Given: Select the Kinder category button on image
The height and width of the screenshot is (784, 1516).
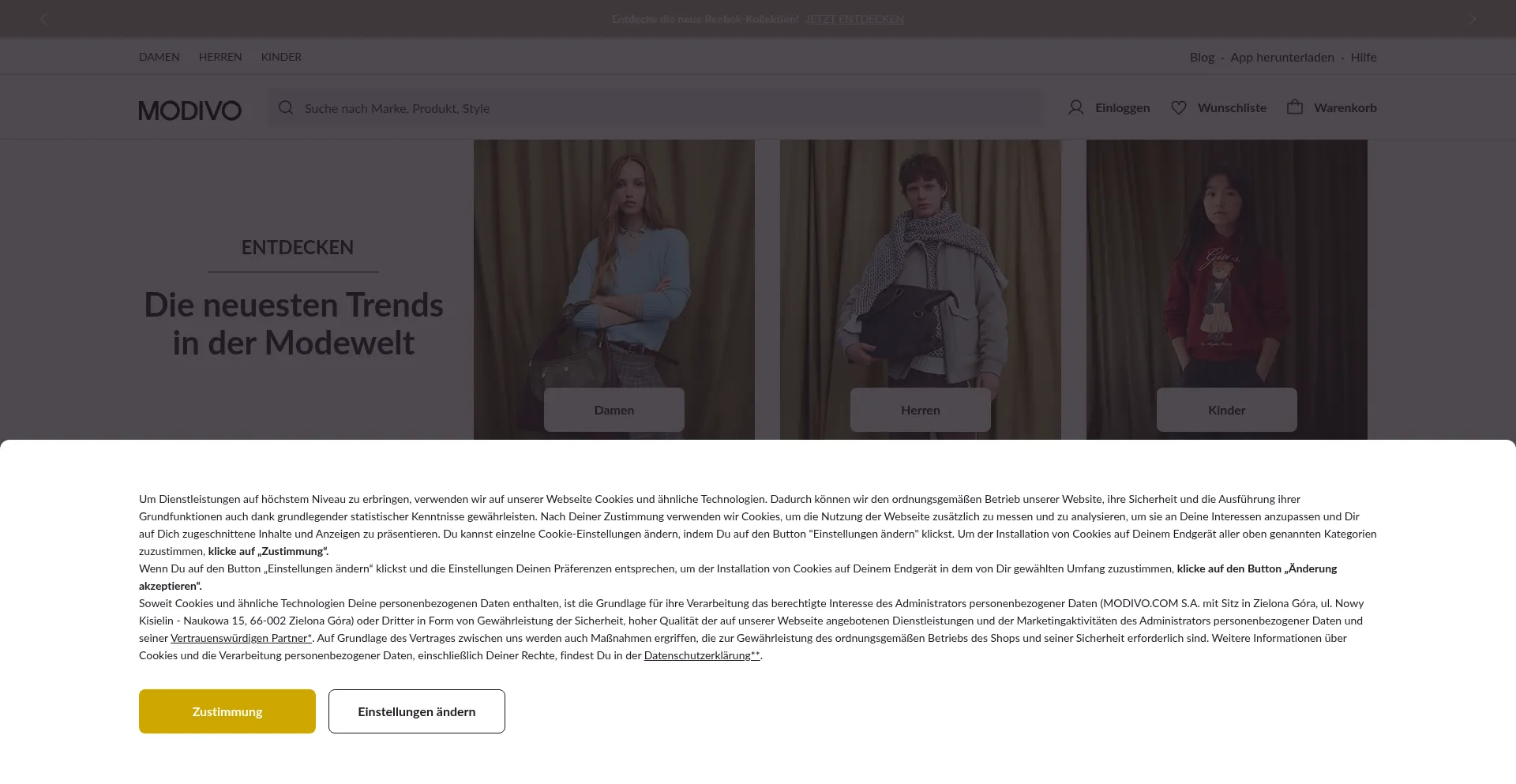Looking at the screenshot, I should (x=1227, y=410).
